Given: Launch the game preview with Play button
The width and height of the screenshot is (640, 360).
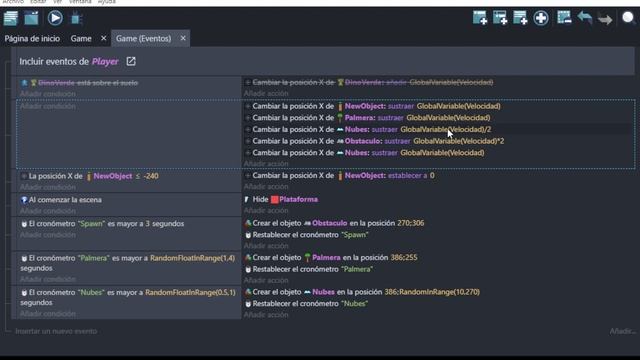Looking at the screenshot, I should [x=55, y=18].
